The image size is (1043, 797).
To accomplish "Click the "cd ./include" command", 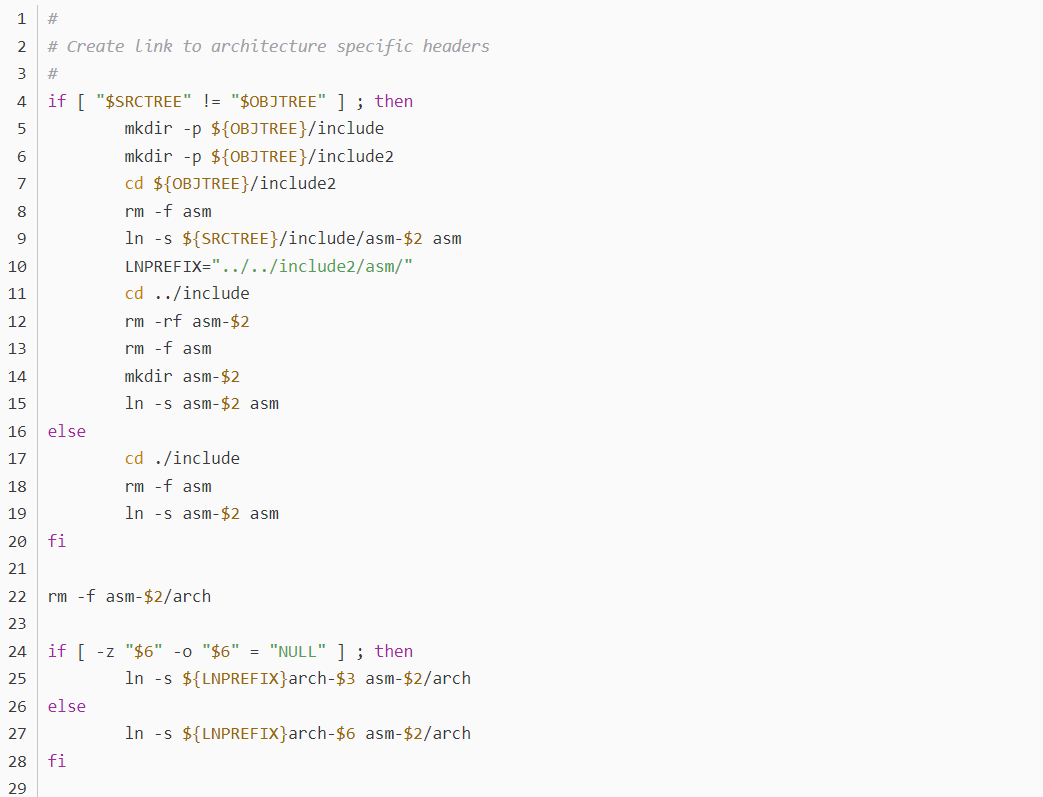I will tap(182, 458).
